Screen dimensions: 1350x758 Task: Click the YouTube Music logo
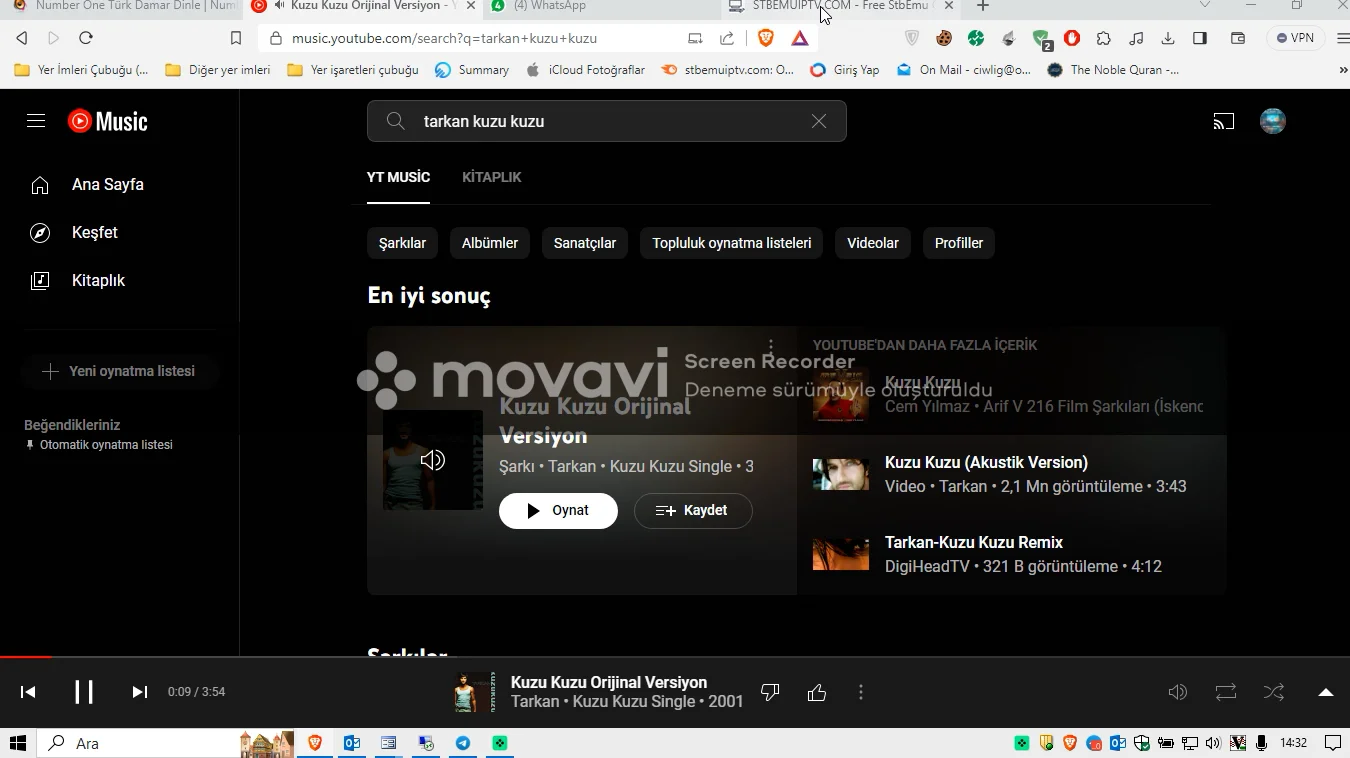[107, 121]
